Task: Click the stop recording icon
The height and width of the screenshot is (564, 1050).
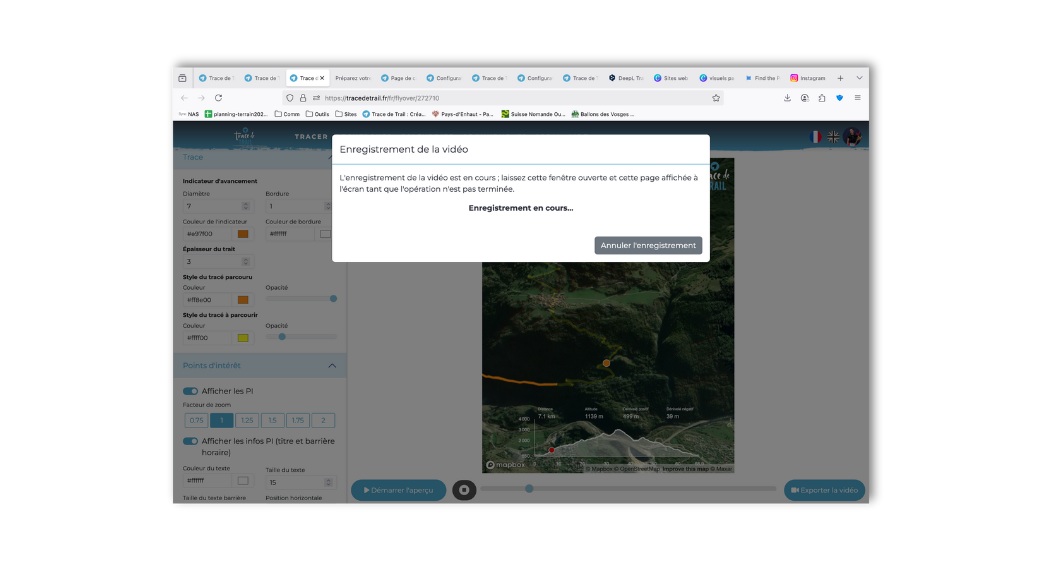Action: click(463, 490)
